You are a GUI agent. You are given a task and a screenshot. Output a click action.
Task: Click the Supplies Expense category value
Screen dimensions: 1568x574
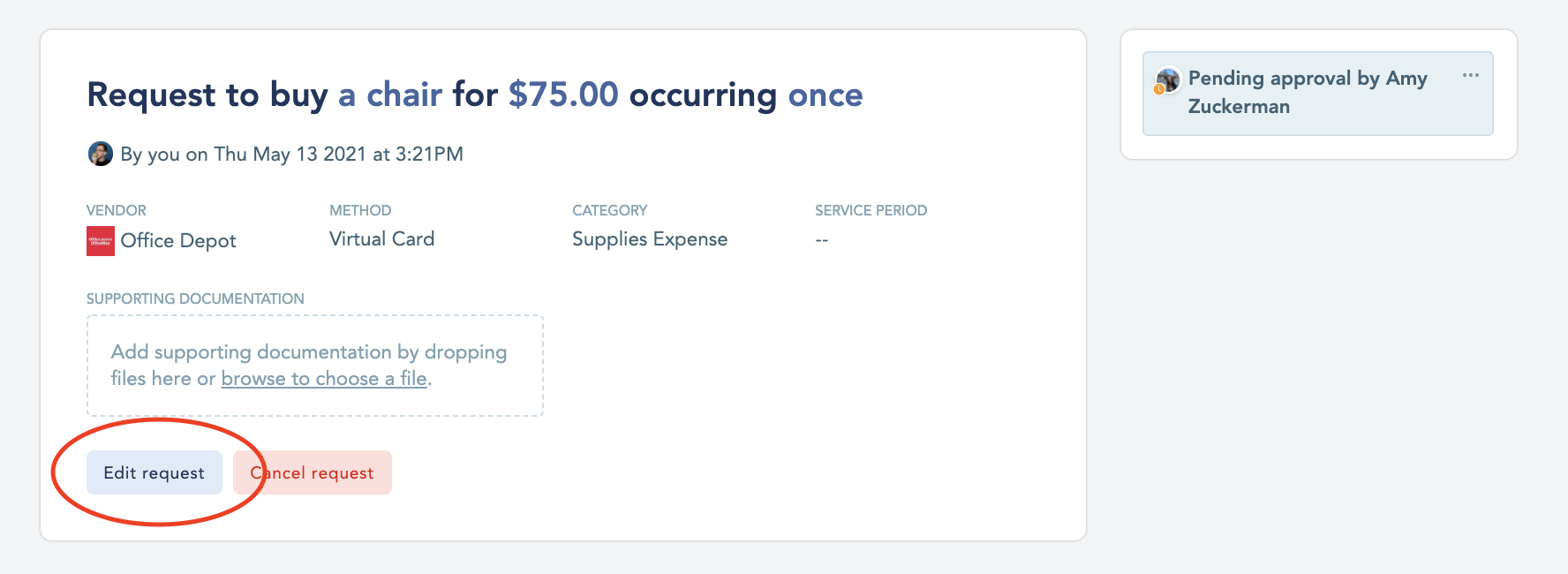coord(650,239)
